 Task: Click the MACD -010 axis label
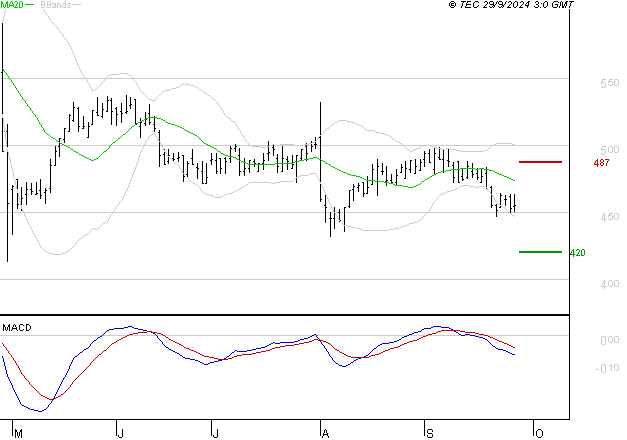pos(607,368)
